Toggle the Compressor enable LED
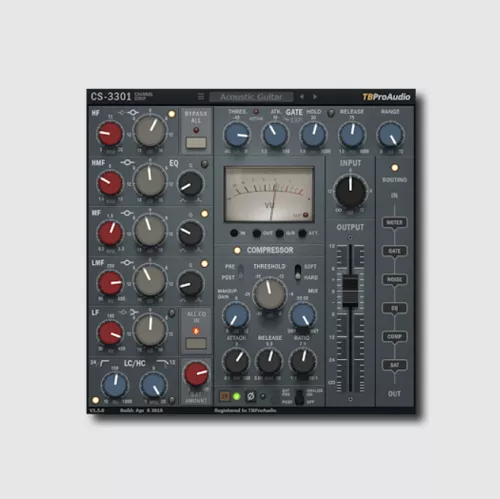This screenshot has height=499, width=500. pos(237,250)
